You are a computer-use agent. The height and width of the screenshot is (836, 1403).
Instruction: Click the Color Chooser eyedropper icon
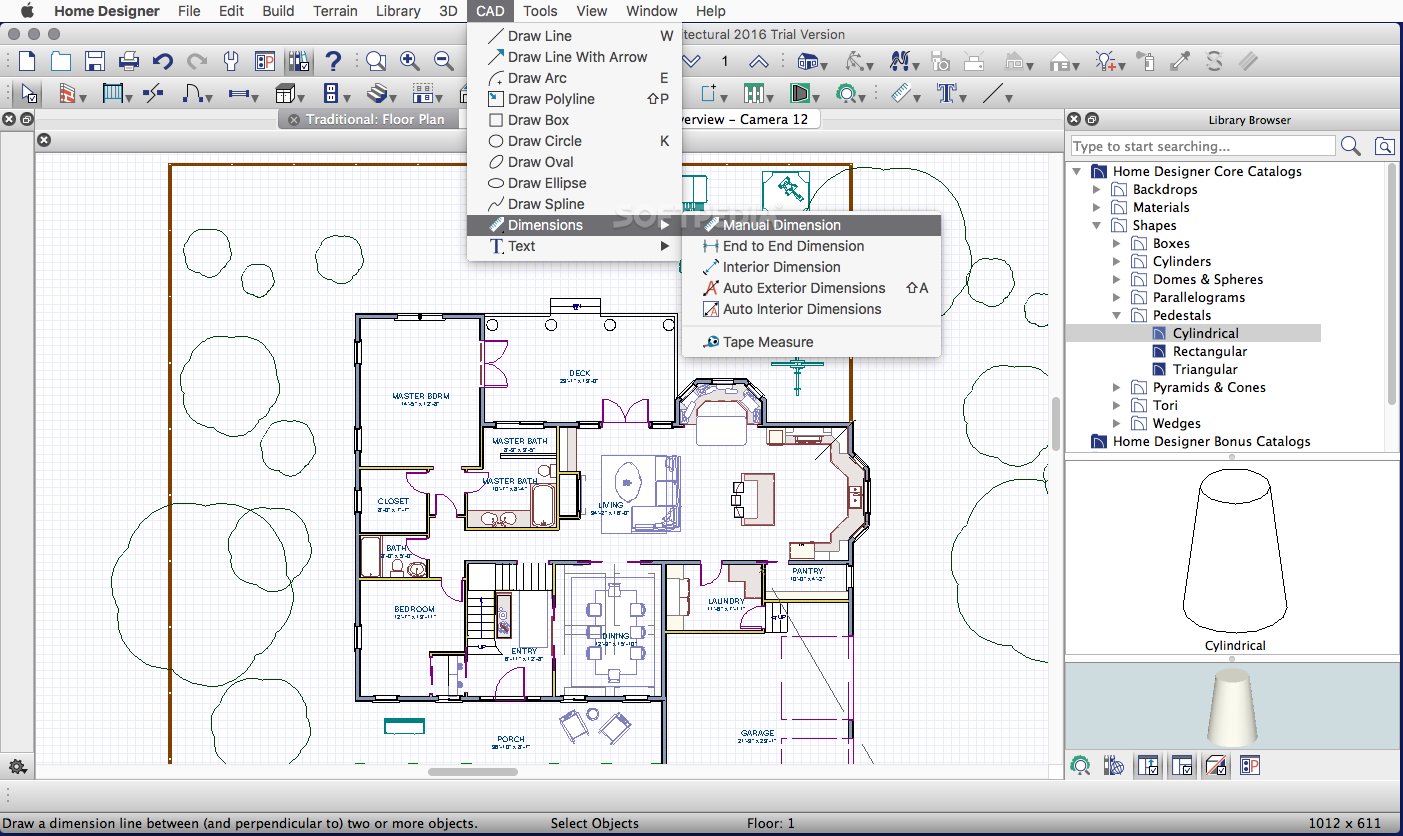(1180, 61)
